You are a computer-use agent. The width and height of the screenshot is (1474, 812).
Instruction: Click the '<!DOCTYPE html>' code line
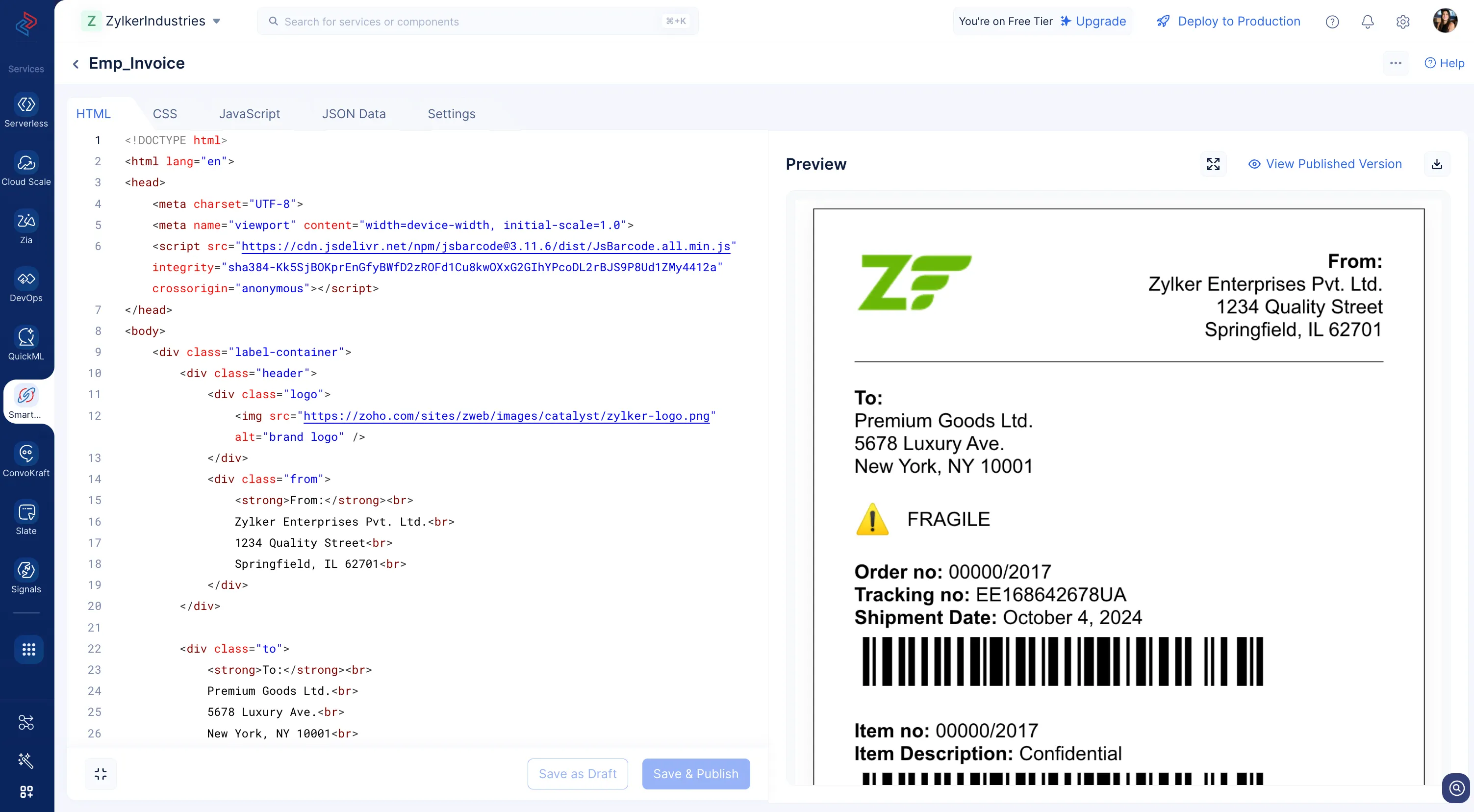coord(176,140)
